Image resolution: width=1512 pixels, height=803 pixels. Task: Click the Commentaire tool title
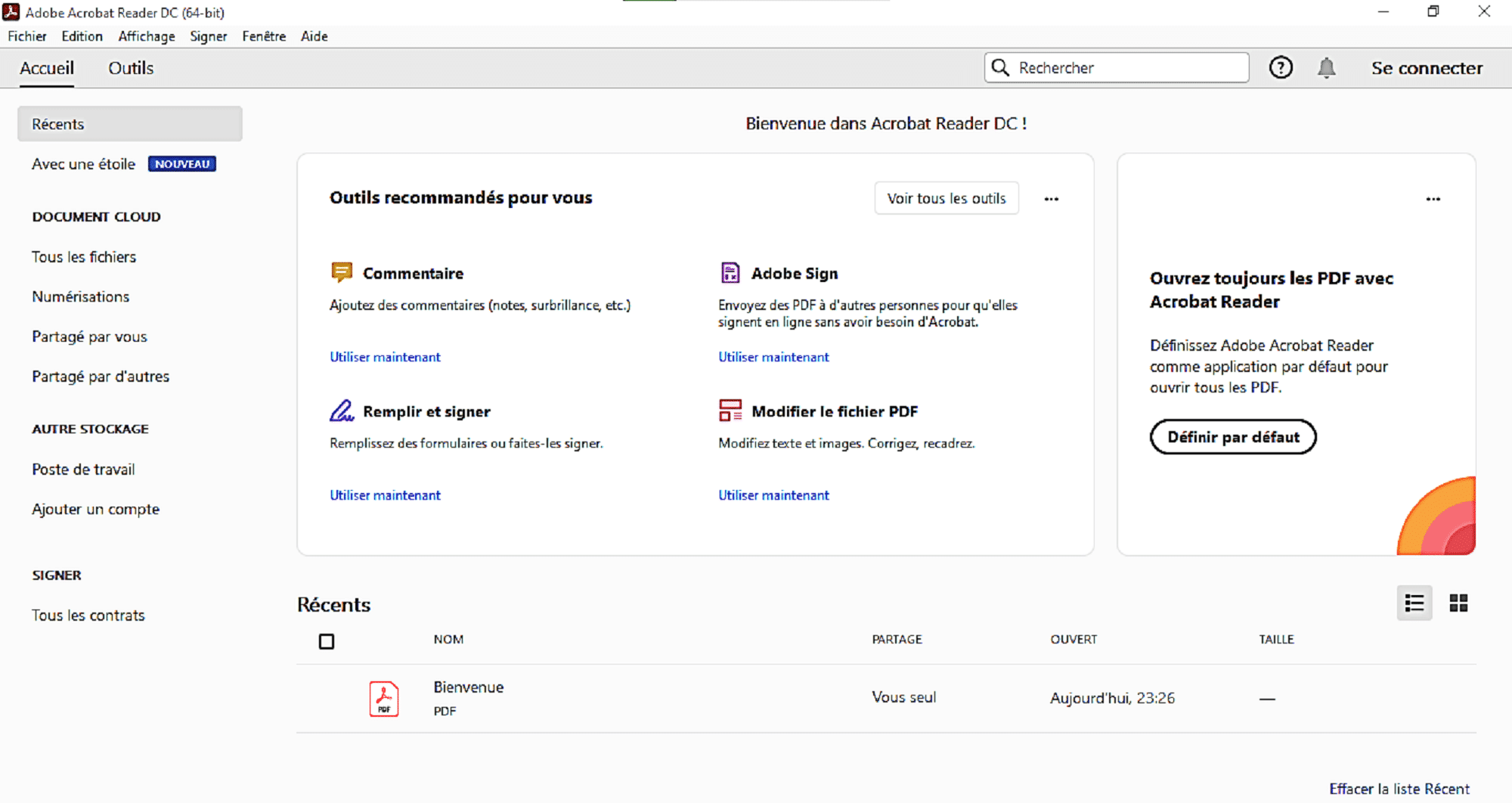tap(413, 274)
